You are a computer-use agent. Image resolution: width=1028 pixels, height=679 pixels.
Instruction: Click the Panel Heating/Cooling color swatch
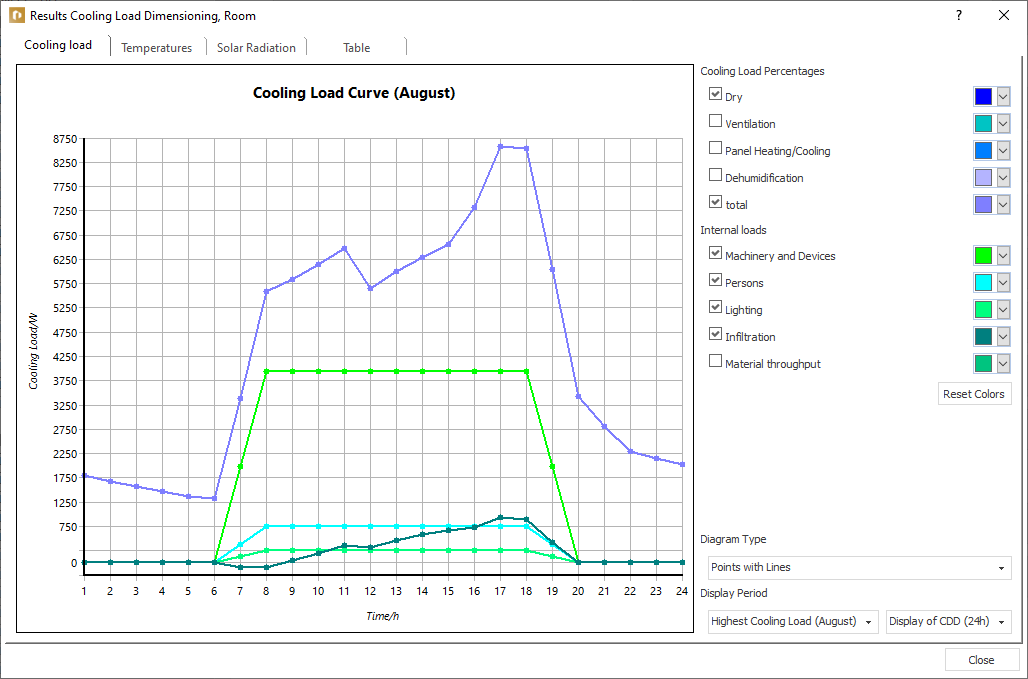[983, 151]
